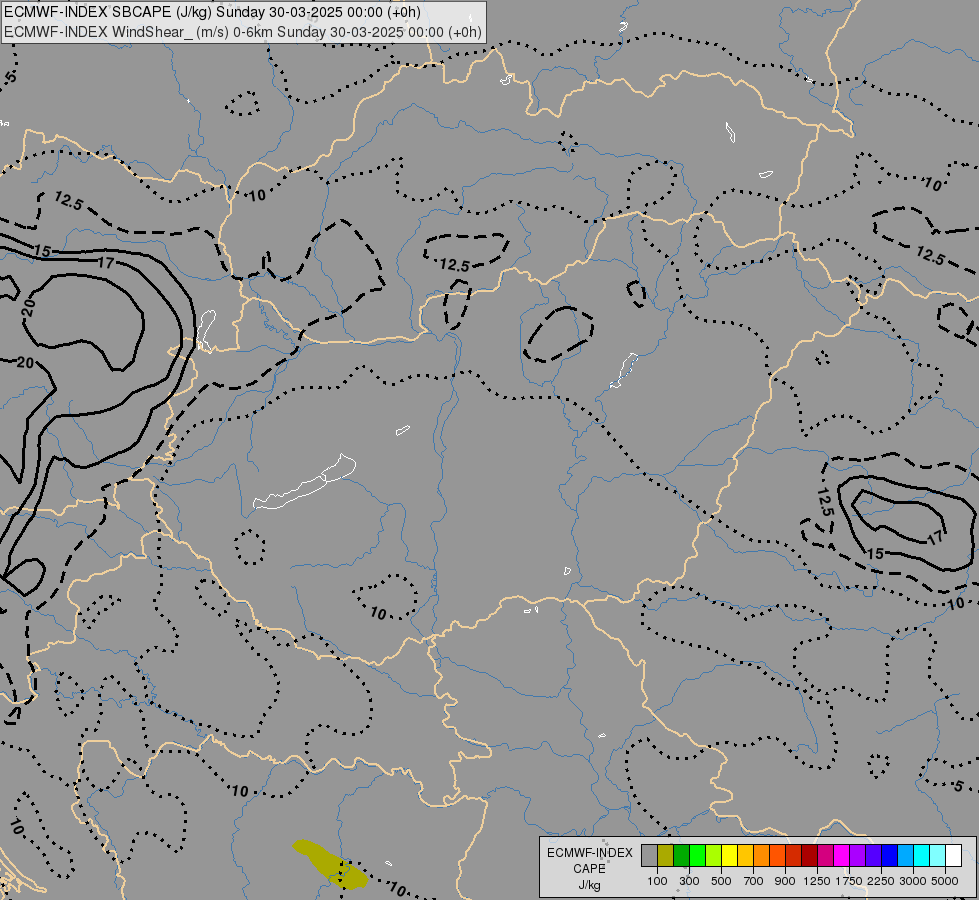Click the dark red legend swatch
This screenshot has width=979, height=900.
(809, 855)
